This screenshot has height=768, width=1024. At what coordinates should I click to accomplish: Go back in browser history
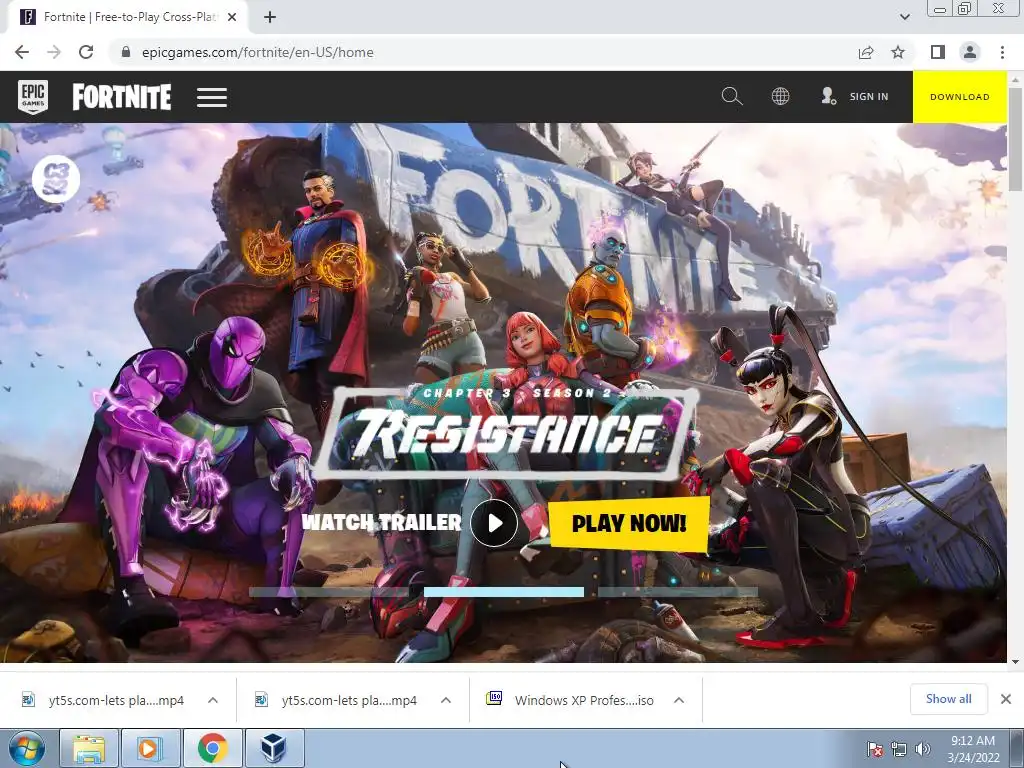coord(22,52)
